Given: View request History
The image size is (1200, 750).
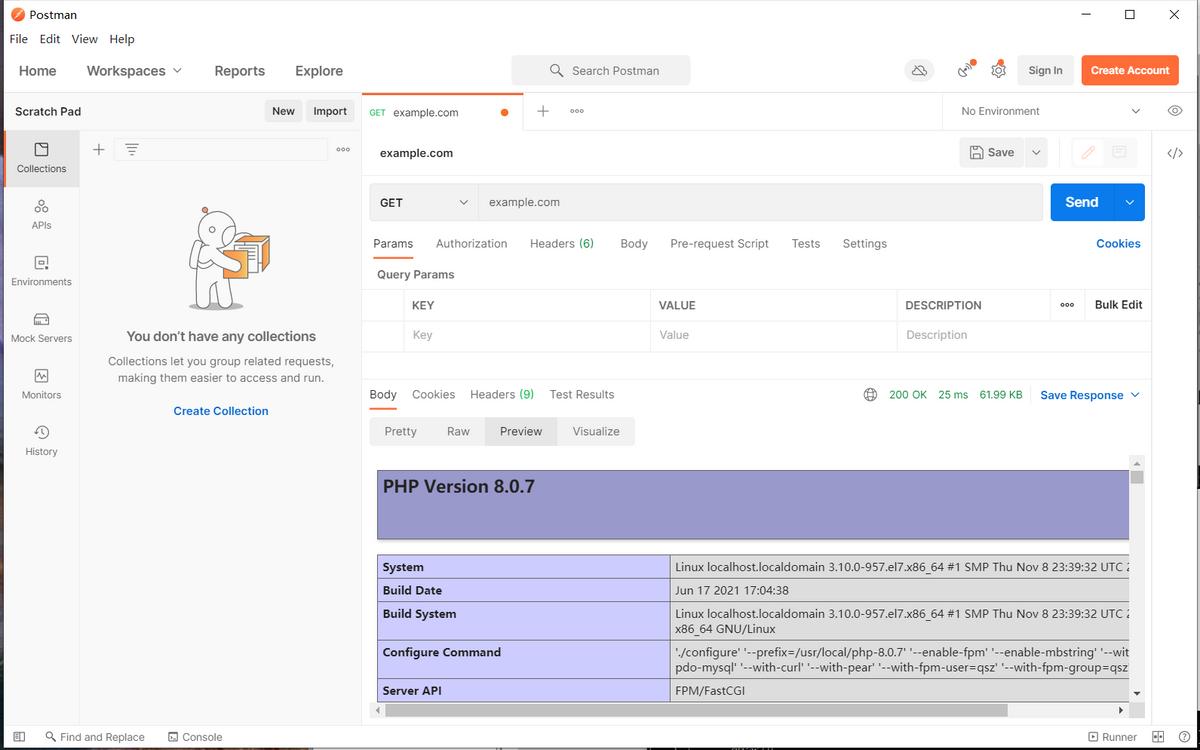Looking at the screenshot, I should [40, 441].
